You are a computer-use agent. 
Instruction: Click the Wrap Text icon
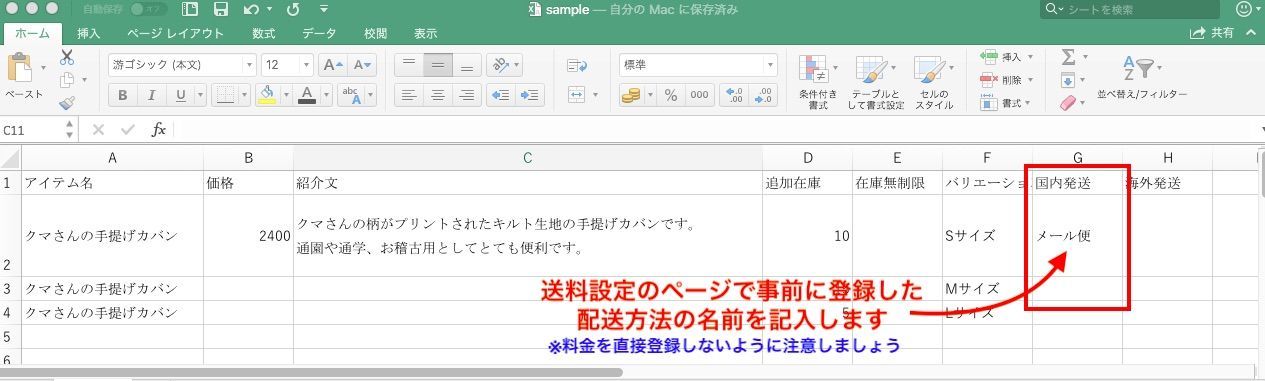[576, 65]
